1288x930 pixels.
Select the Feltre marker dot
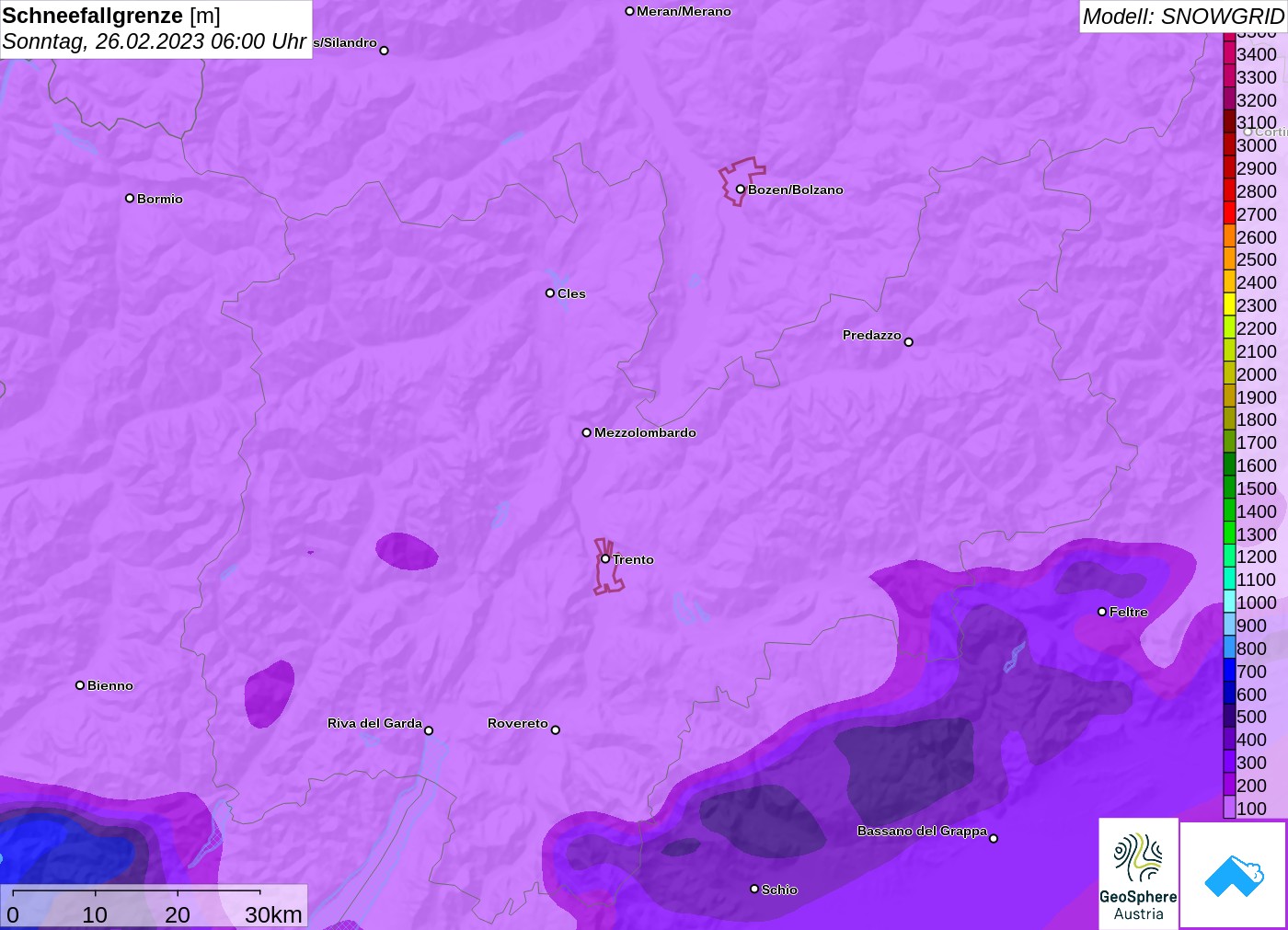(x=1102, y=612)
